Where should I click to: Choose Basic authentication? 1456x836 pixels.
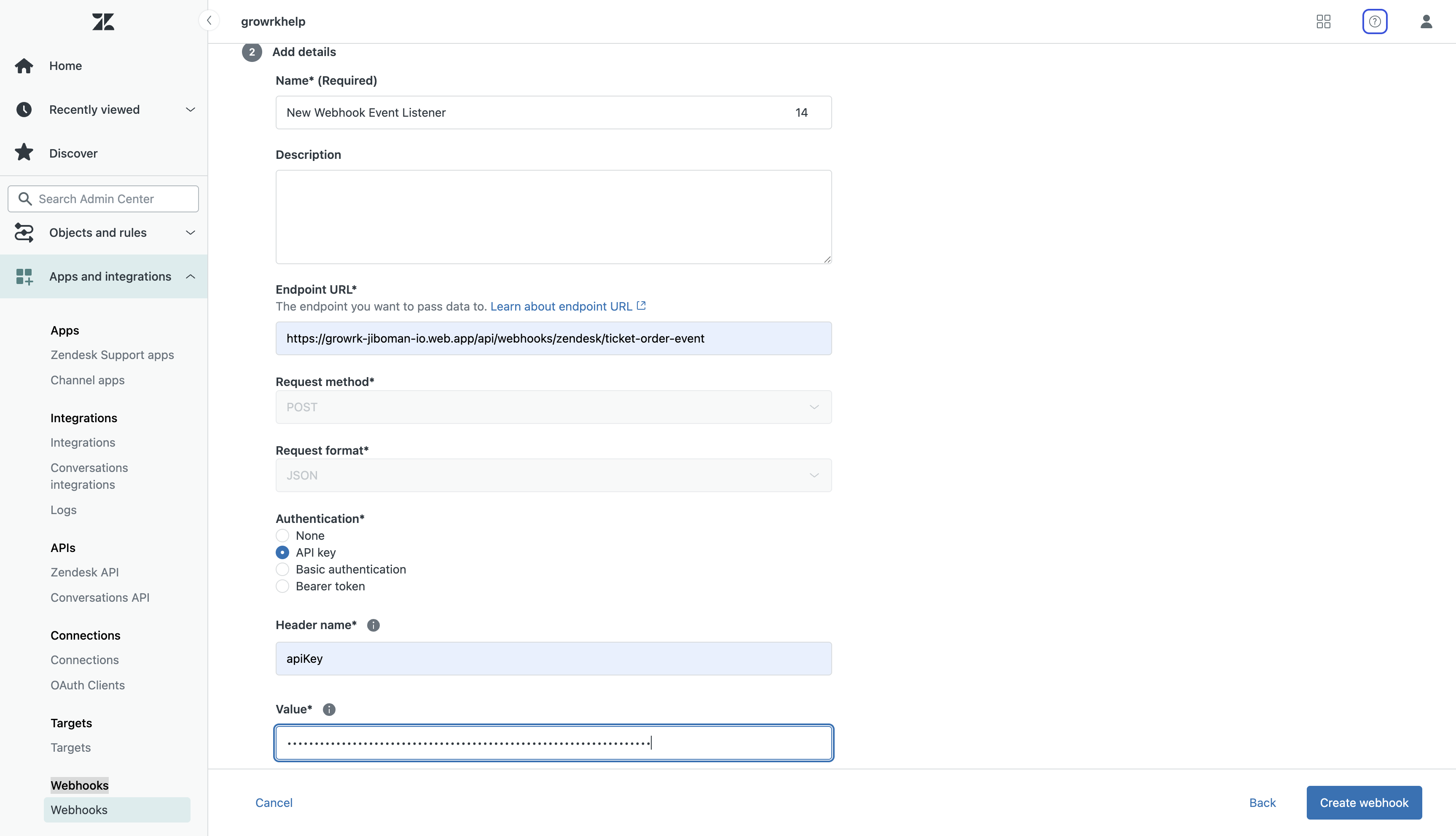[282, 569]
